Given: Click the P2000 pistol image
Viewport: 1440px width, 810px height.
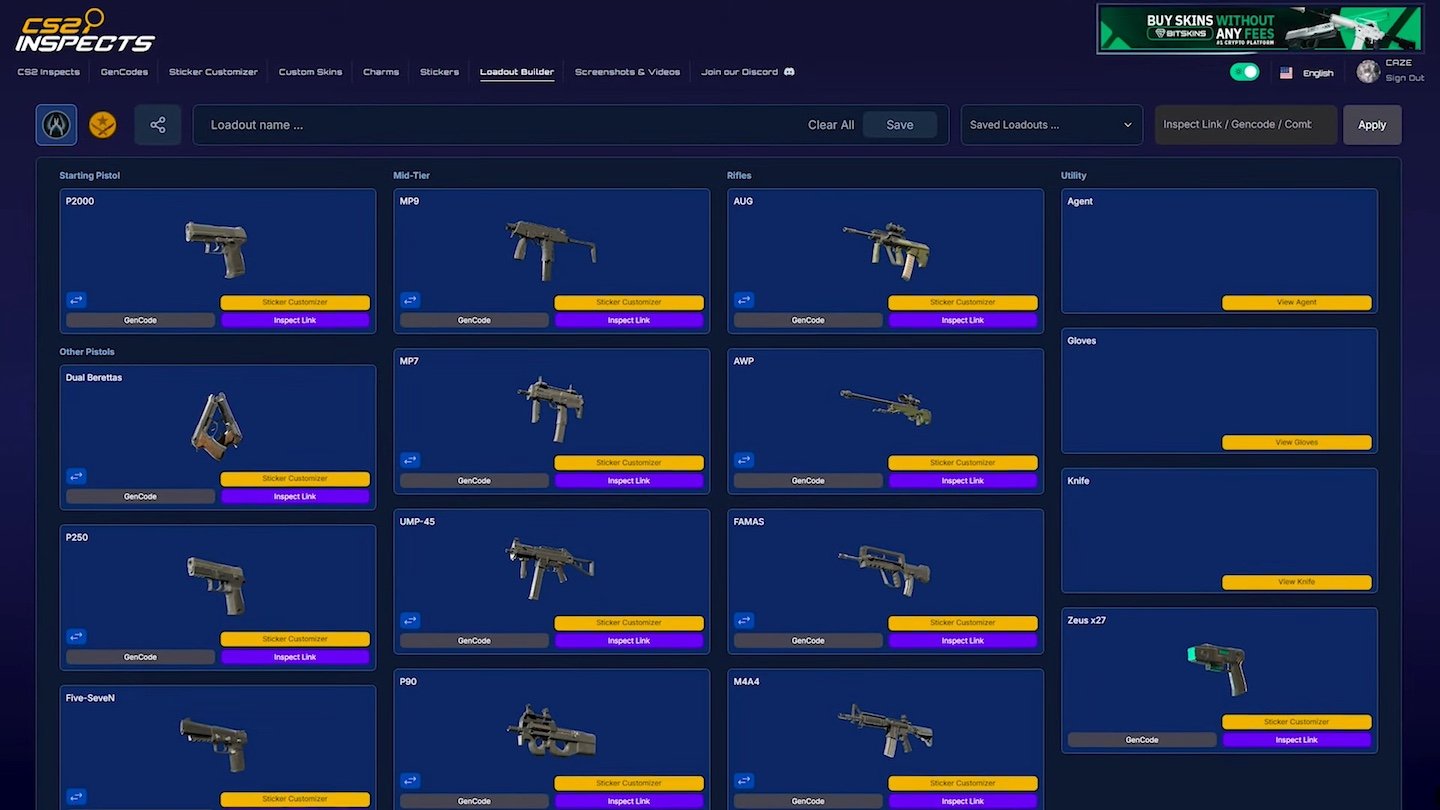Looking at the screenshot, I should tap(217, 249).
